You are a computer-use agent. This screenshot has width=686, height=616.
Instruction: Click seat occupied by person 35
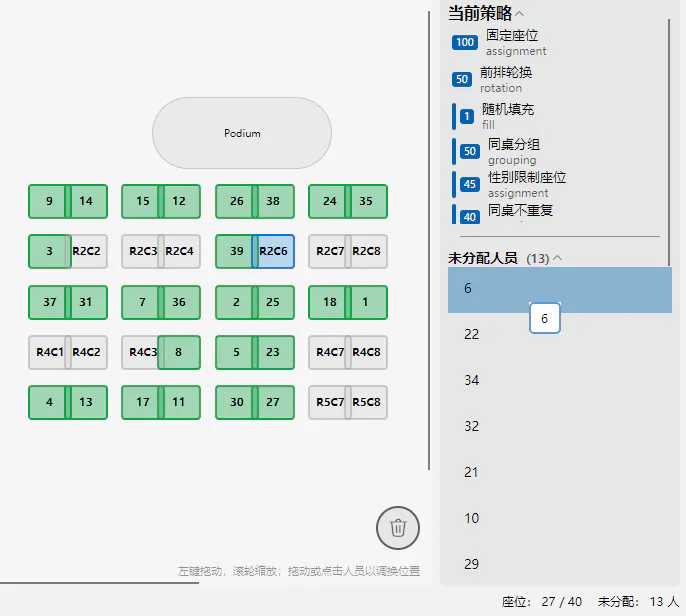[366, 201]
